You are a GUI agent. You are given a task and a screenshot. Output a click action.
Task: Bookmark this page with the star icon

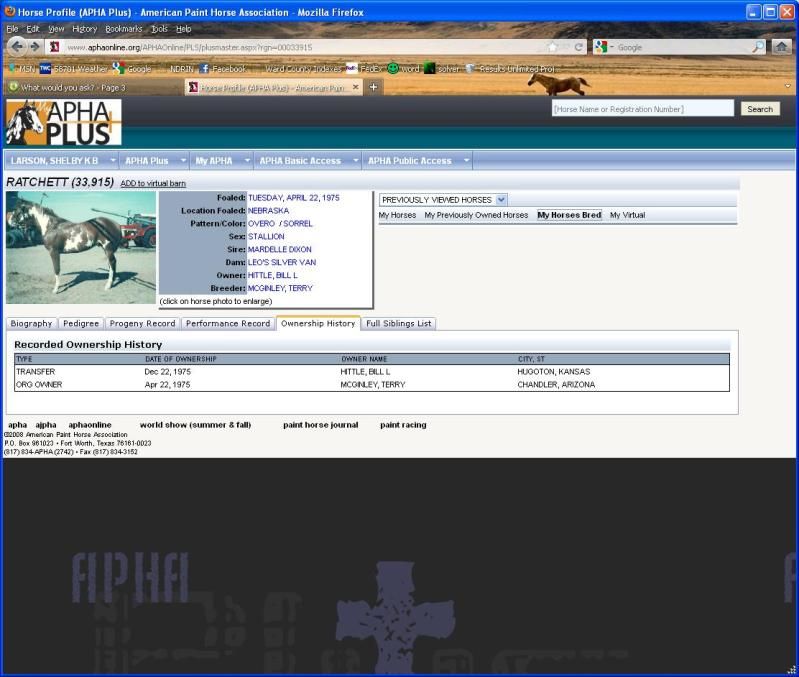(553, 47)
